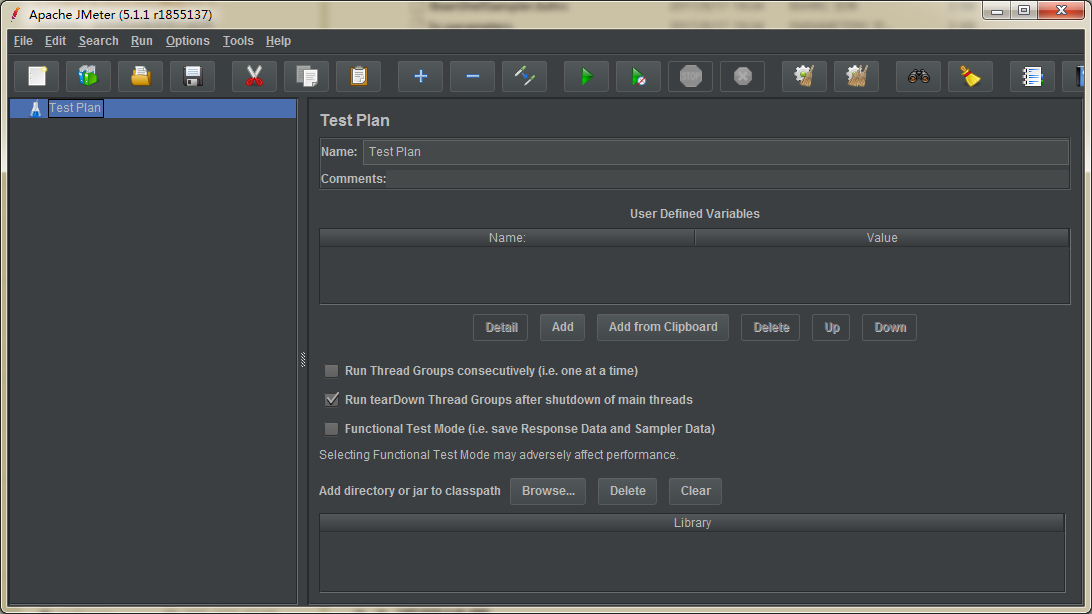
Task: Click Add from Clipboard button
Action: pos(662,327)
